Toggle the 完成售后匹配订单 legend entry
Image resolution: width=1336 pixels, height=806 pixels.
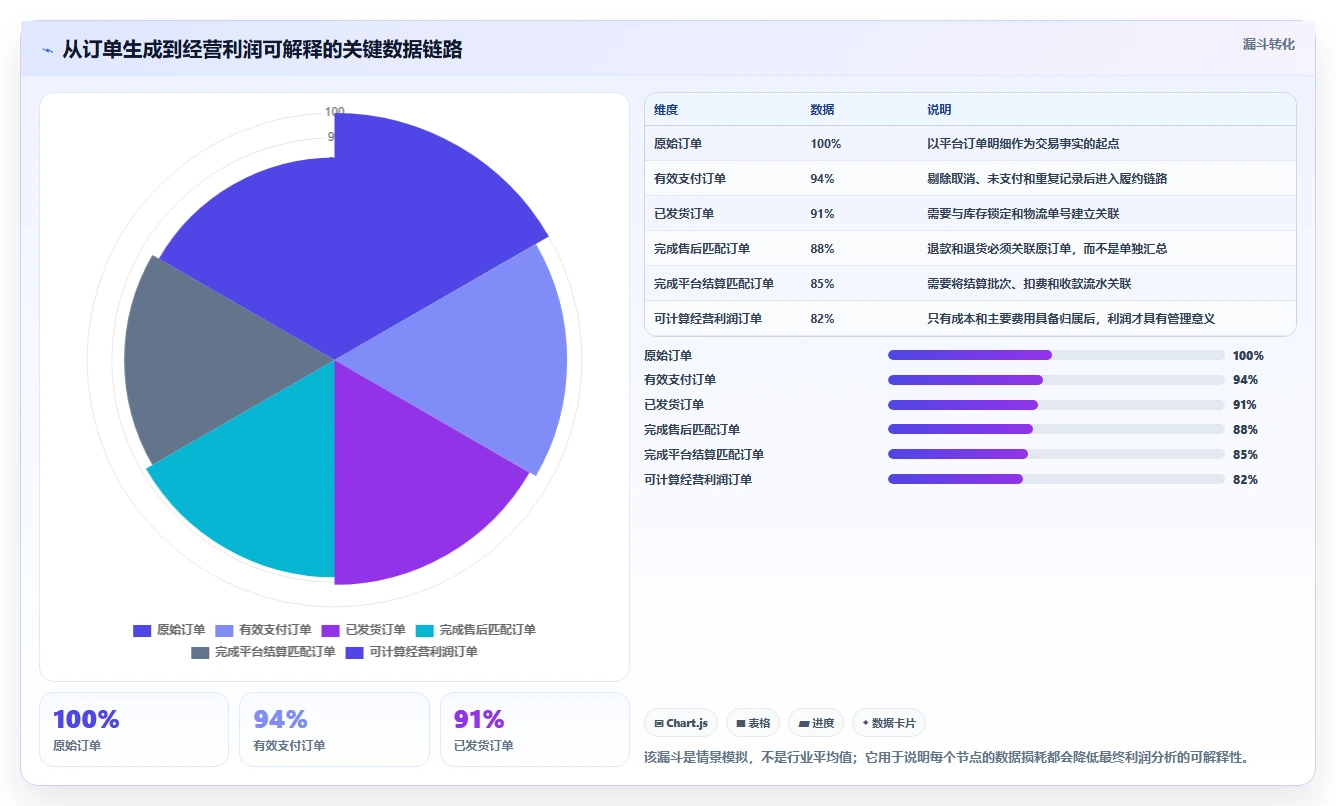475,630
